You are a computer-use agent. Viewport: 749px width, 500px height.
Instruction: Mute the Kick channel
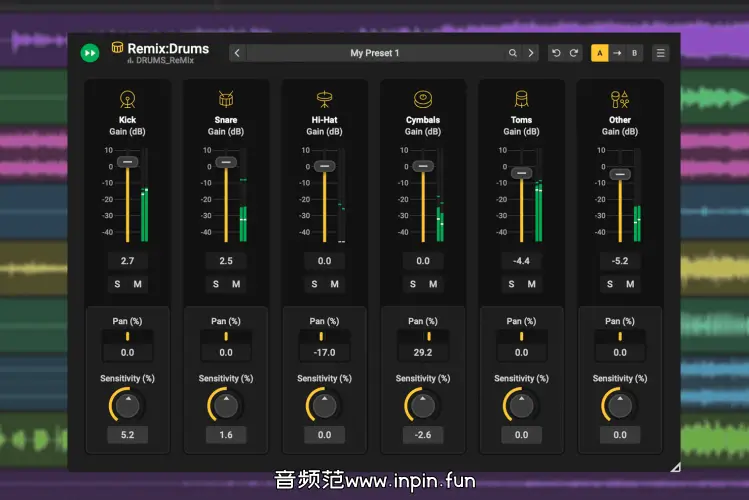click(x=138, y=284)
